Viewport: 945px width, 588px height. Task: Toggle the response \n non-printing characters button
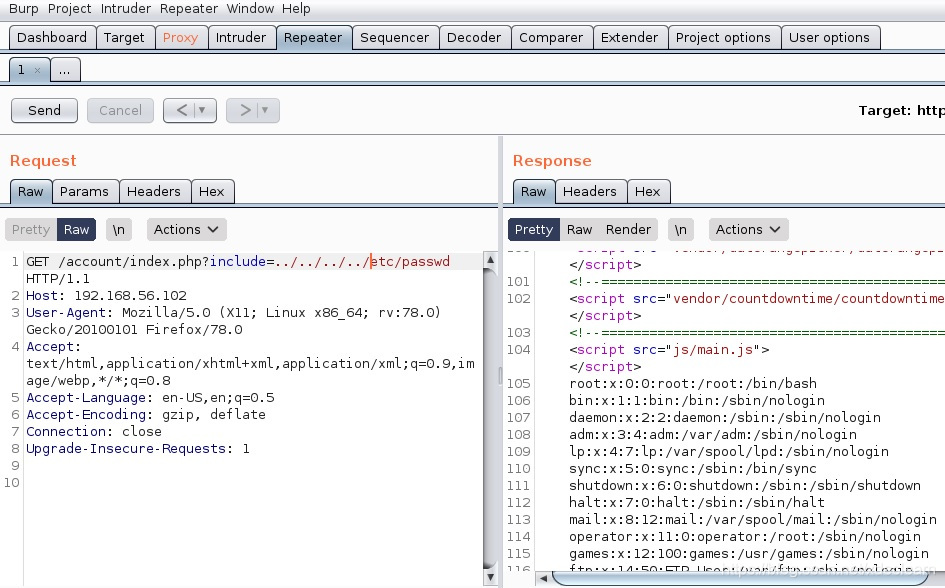point(680,230)
